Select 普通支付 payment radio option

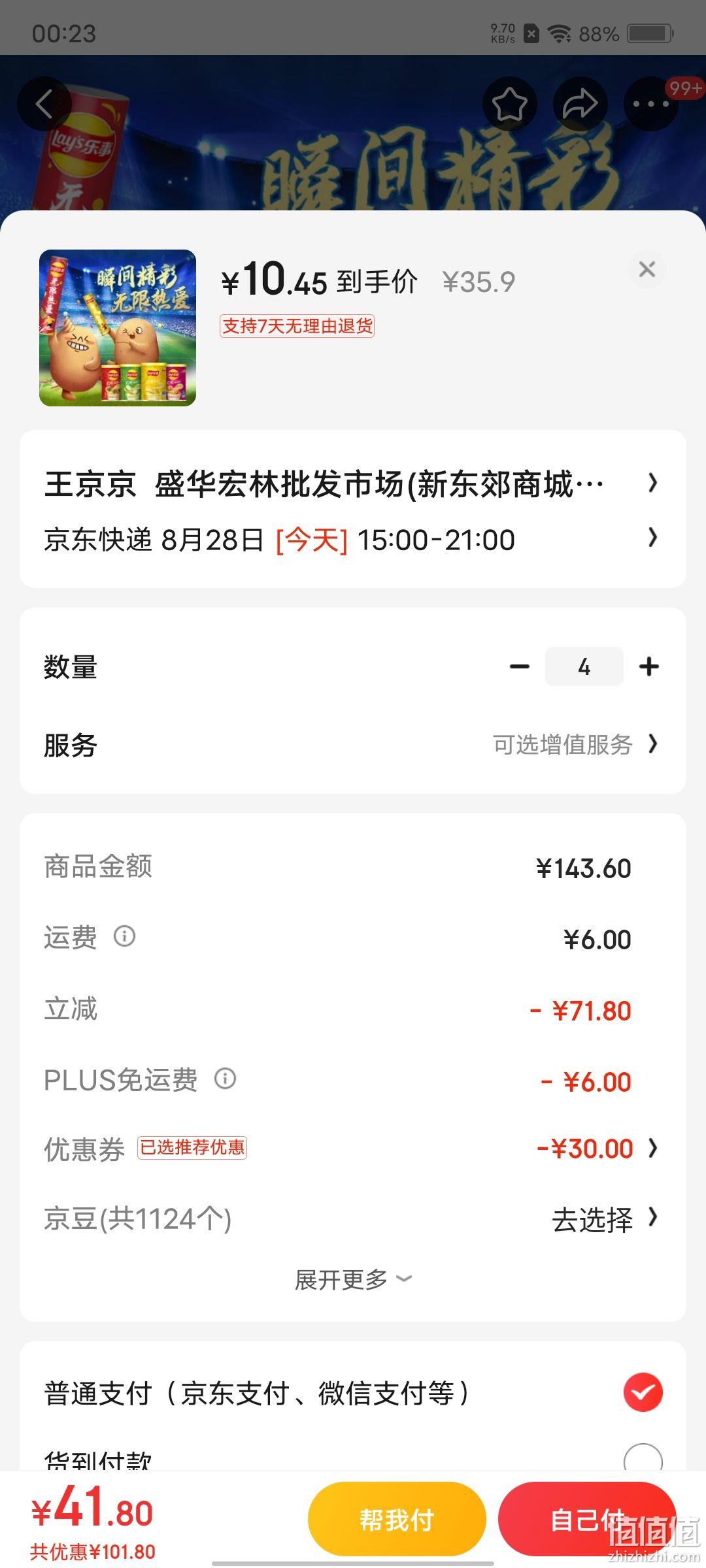tap(643, 1392)
